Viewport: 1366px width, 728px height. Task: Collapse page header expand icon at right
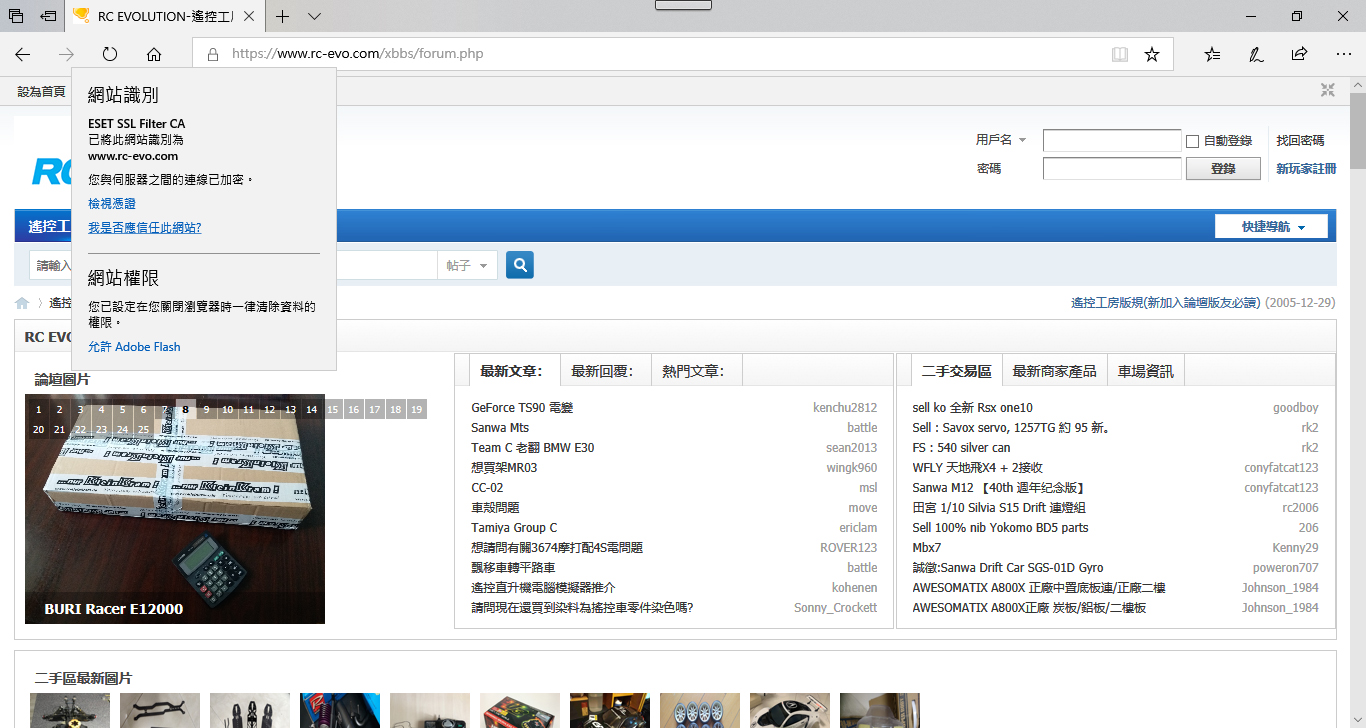pyautogui.click(x=1327, y=90)
